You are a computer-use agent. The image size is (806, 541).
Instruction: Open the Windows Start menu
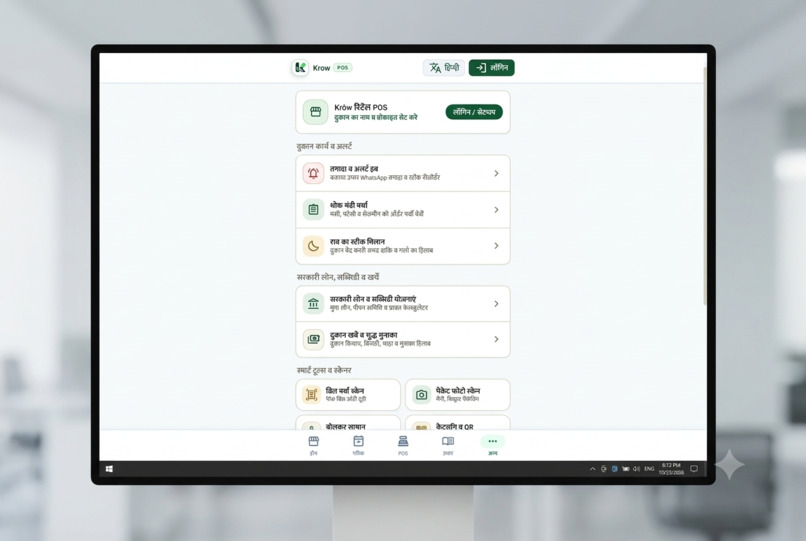click(109, 469)
